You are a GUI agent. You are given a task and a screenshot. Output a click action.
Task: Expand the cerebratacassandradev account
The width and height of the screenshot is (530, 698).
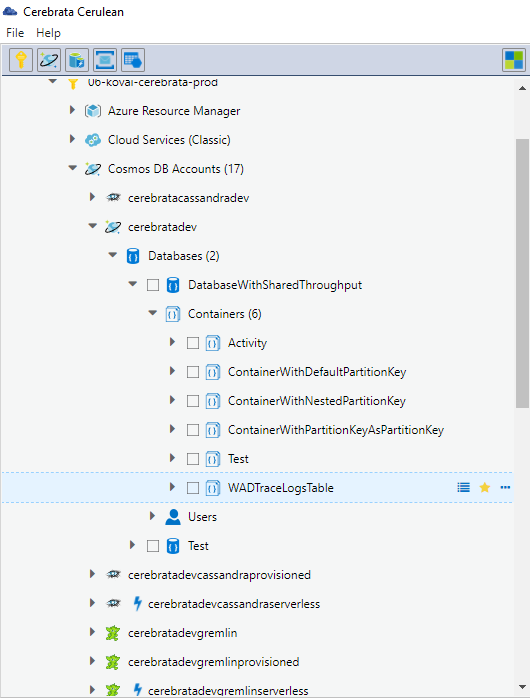point(92,196)
